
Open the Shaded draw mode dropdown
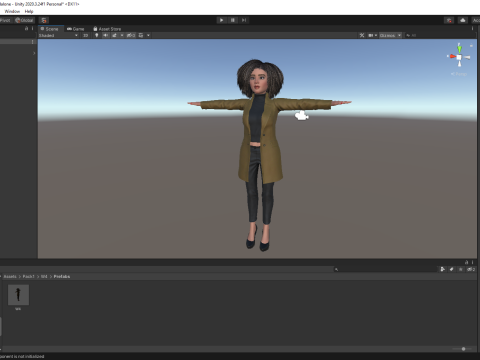[58, 35]
